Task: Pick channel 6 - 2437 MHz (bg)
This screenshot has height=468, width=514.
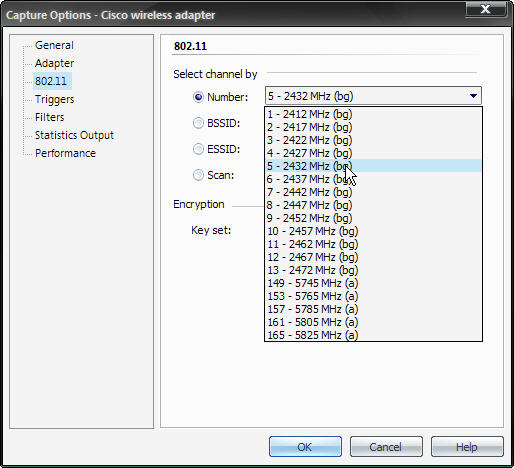Action: point(373,179)
